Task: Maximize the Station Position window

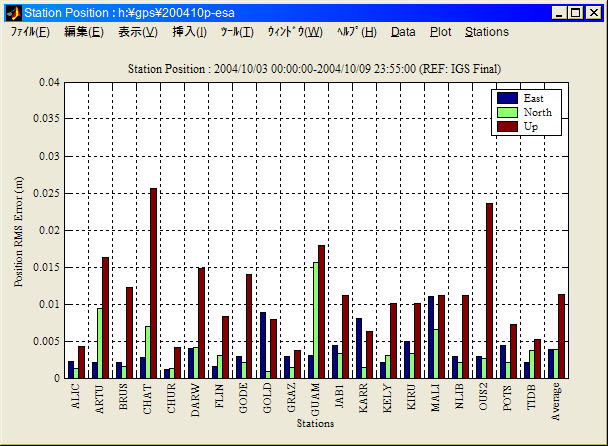Action: pos(577,12)
